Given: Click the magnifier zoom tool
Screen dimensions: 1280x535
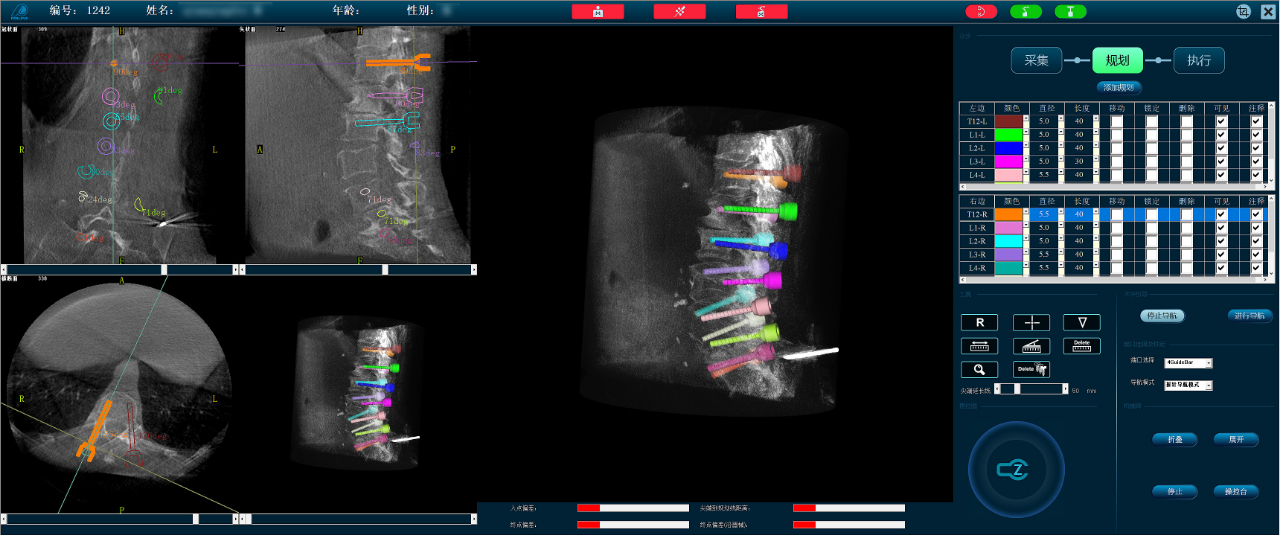Looking at the screenshot, I should pos(979,369).
